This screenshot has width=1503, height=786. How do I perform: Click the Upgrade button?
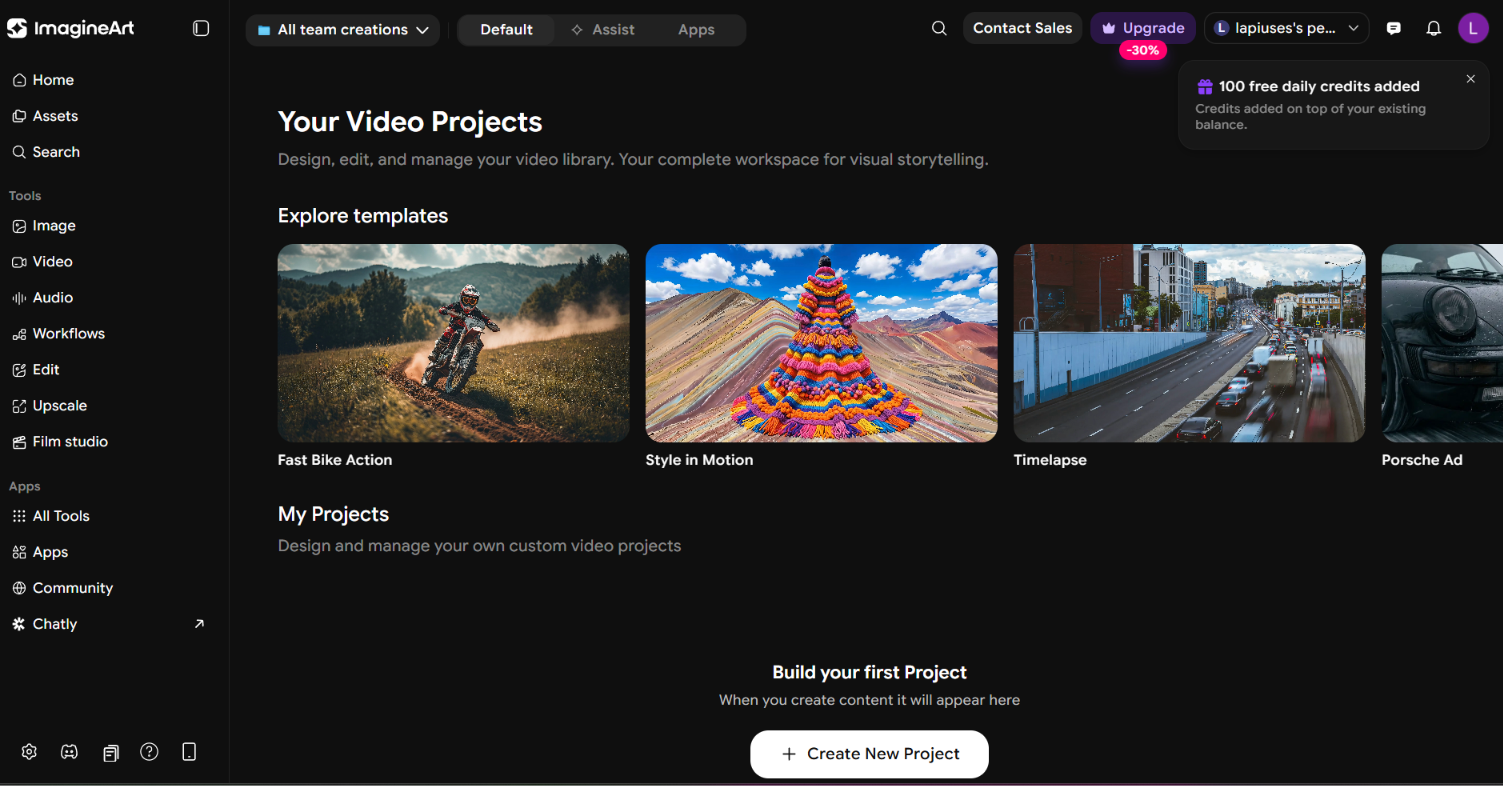(x=1143, y=28)
